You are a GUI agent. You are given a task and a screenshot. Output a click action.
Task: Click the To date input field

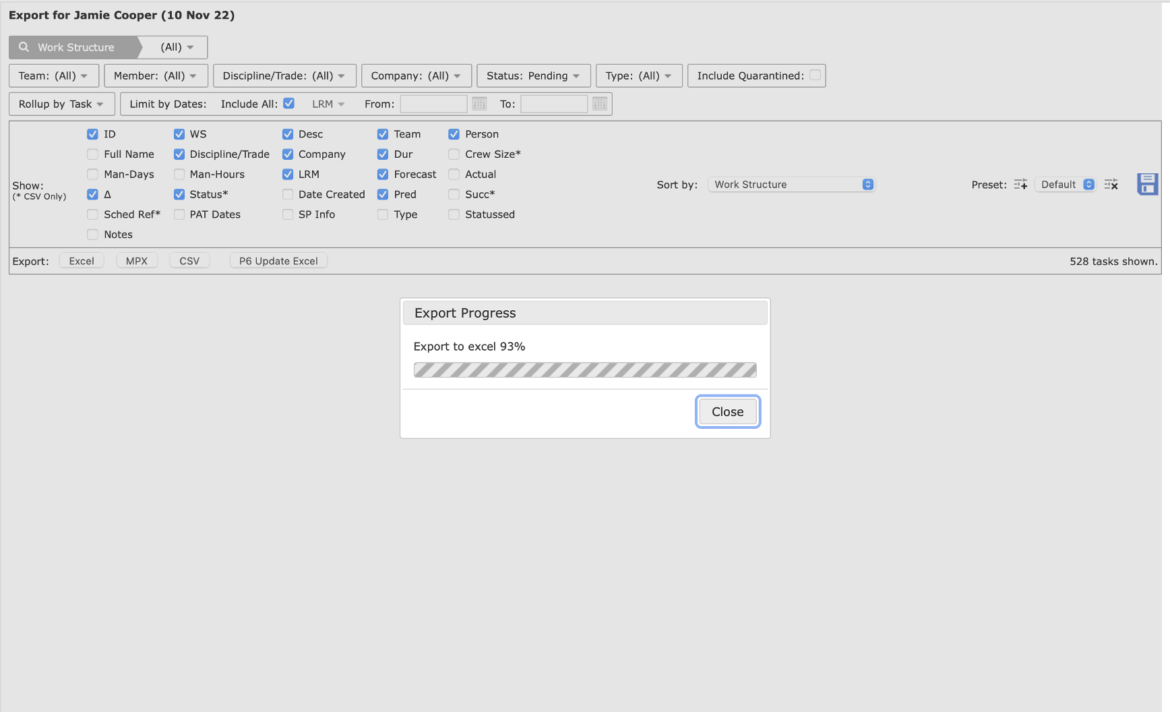point(554,104)
